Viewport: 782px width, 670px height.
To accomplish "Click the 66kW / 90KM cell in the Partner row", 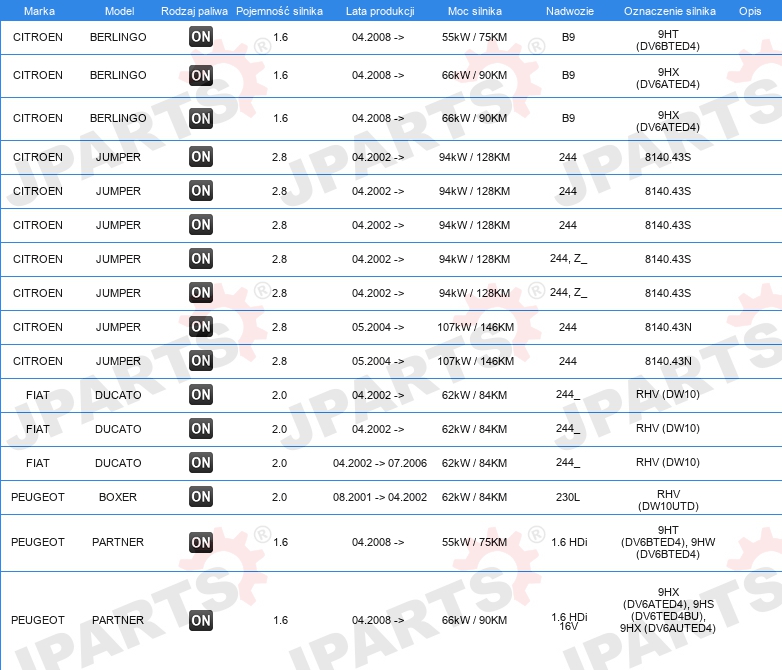I will coord(474,620).
